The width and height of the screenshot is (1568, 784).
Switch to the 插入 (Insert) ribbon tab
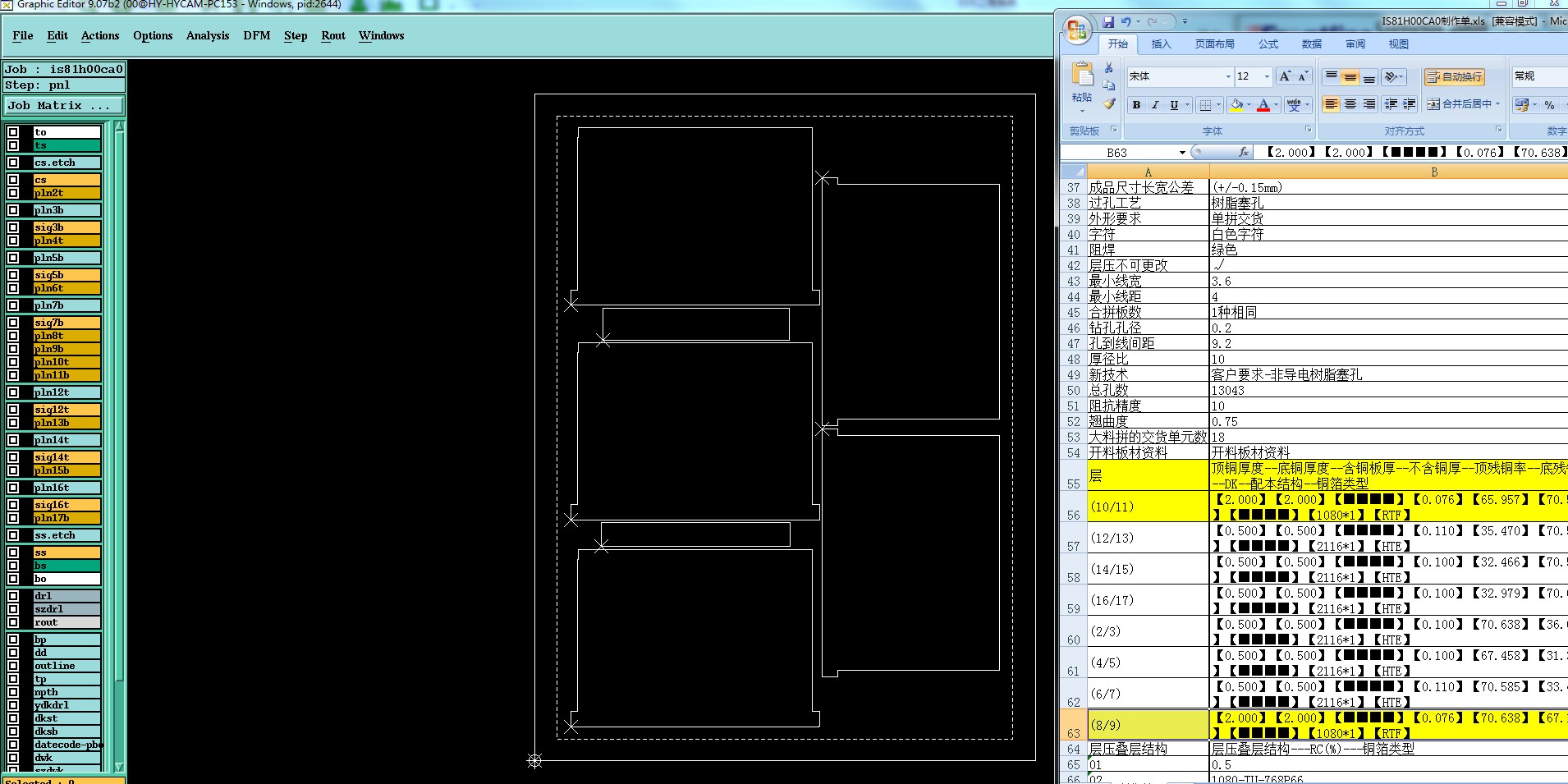1161,44
